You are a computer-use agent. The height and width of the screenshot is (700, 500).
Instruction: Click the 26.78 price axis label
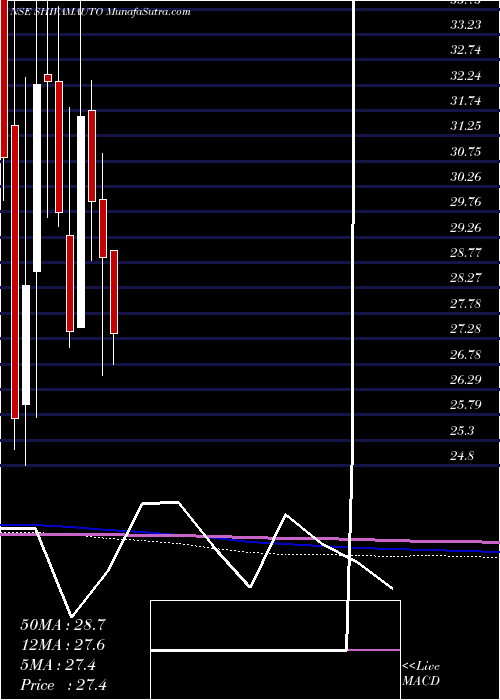click(465, 355)
